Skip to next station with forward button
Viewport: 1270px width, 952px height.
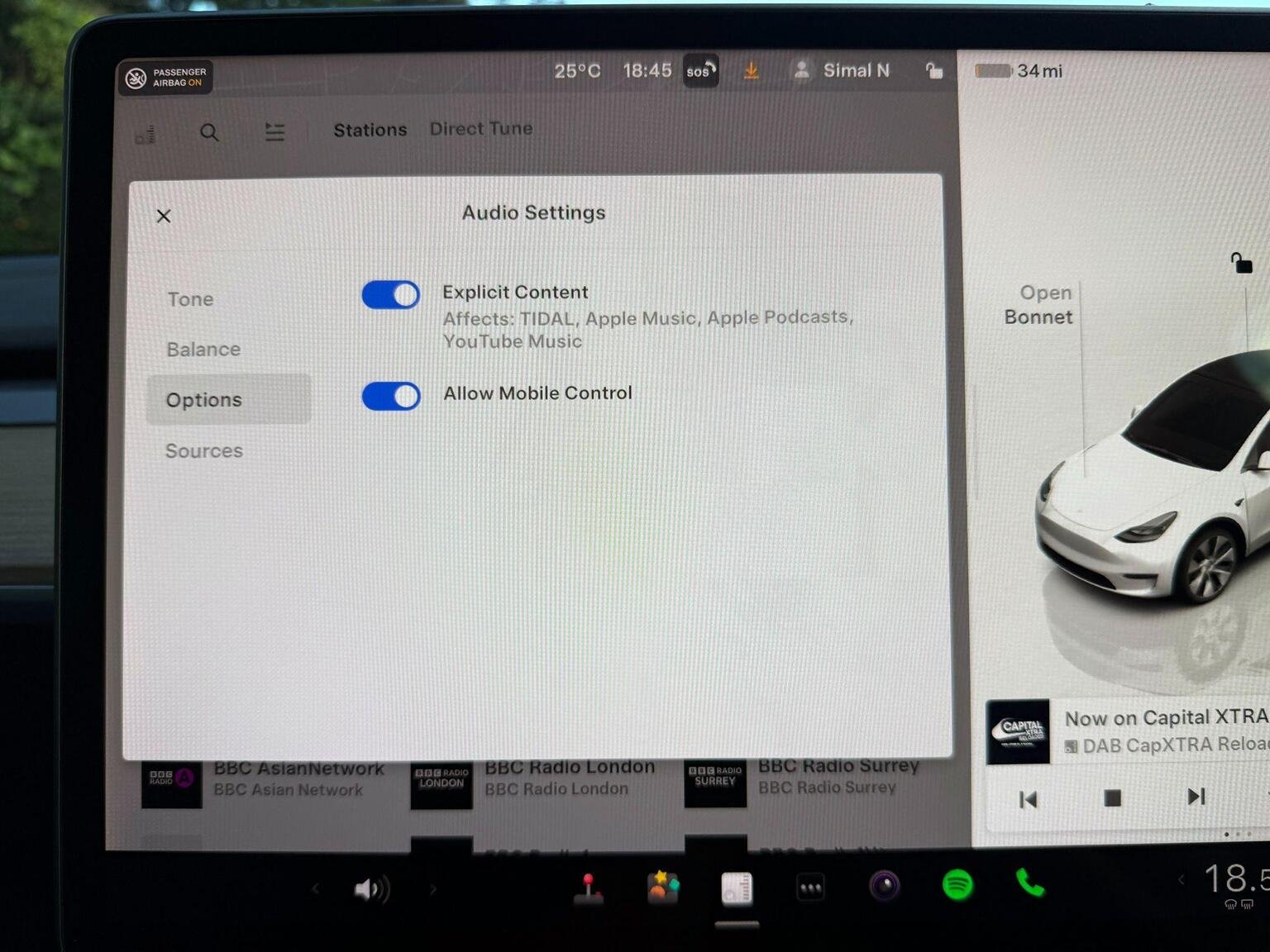1196,797
